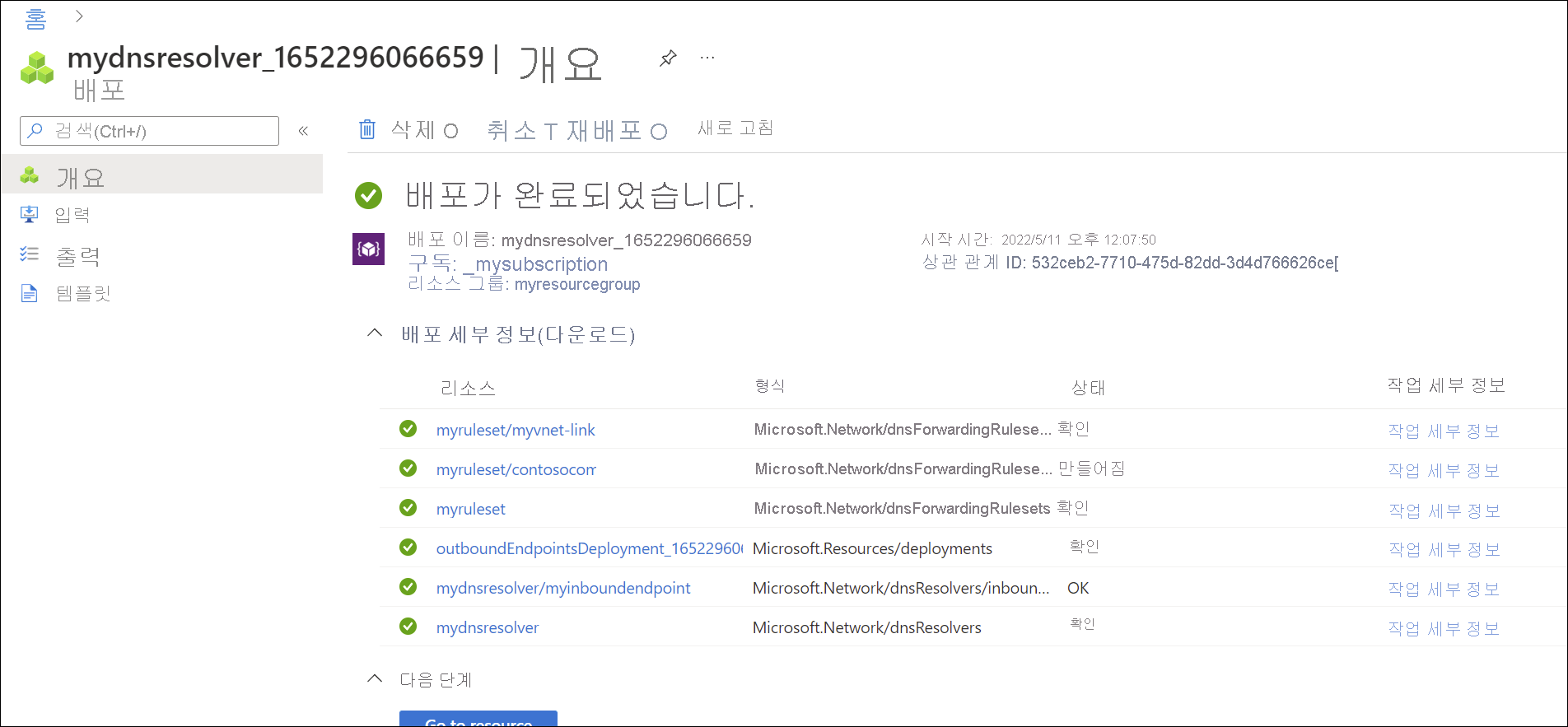Click the 배포 이름 value mydnsresolver_1652296066659
1568x727 pixels.
pyautogui.click(x=626, y=240)
